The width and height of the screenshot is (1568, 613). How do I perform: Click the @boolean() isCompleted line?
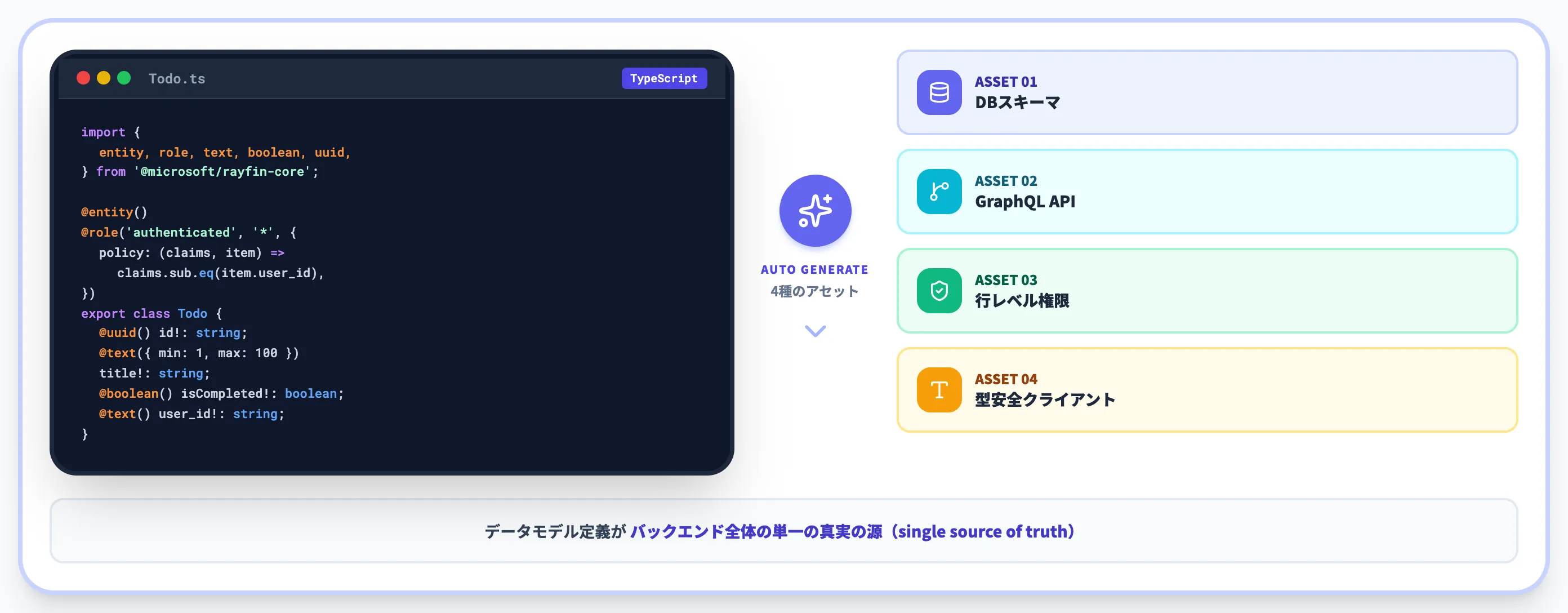click(x=221, y=394)
